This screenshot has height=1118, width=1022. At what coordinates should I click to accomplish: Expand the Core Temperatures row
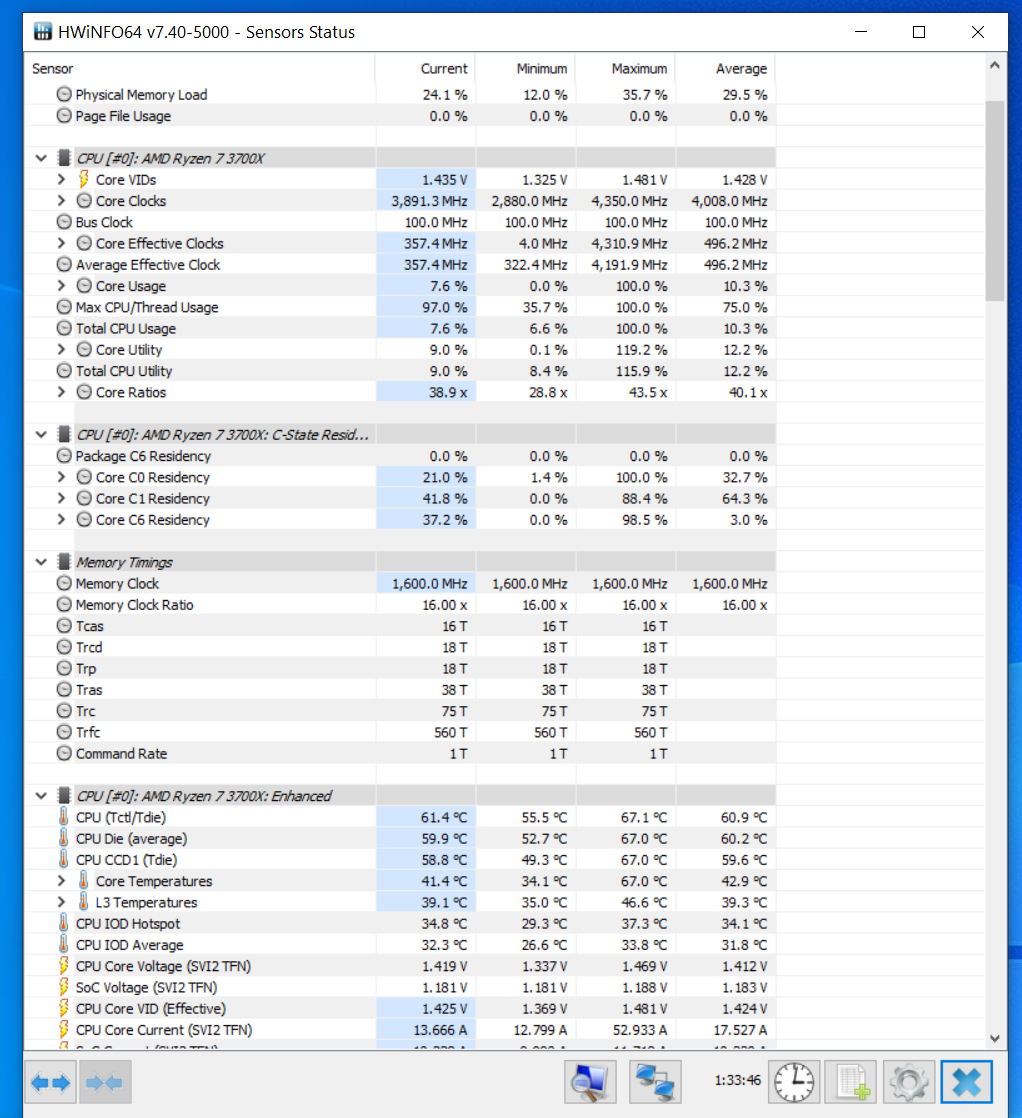coord(61,881)
